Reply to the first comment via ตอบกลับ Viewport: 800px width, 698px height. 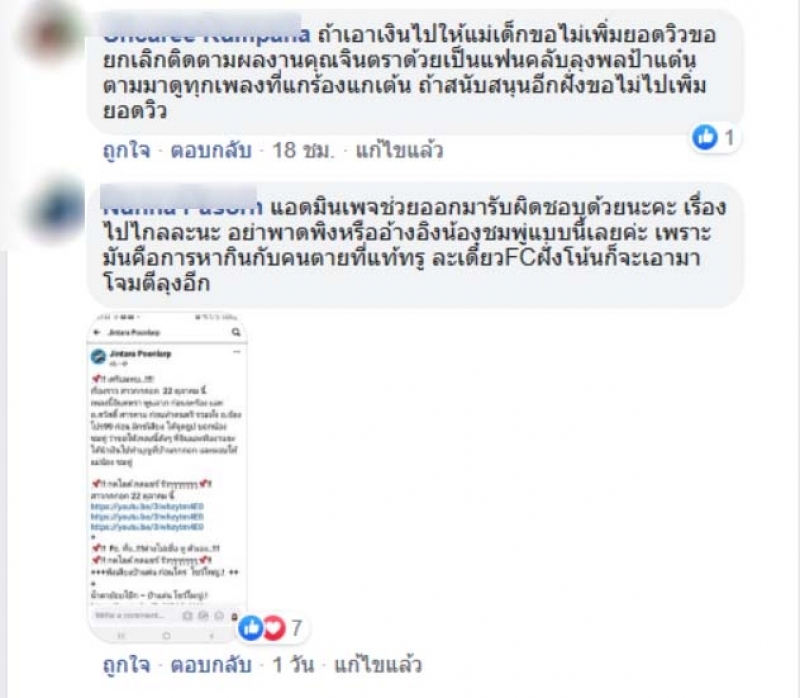[211, 151]
